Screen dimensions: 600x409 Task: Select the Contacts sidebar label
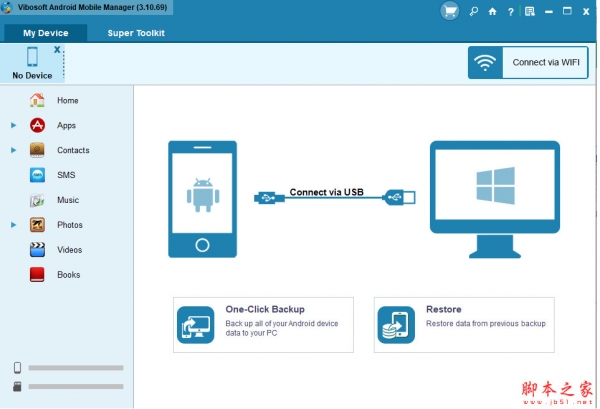[73, 150]
